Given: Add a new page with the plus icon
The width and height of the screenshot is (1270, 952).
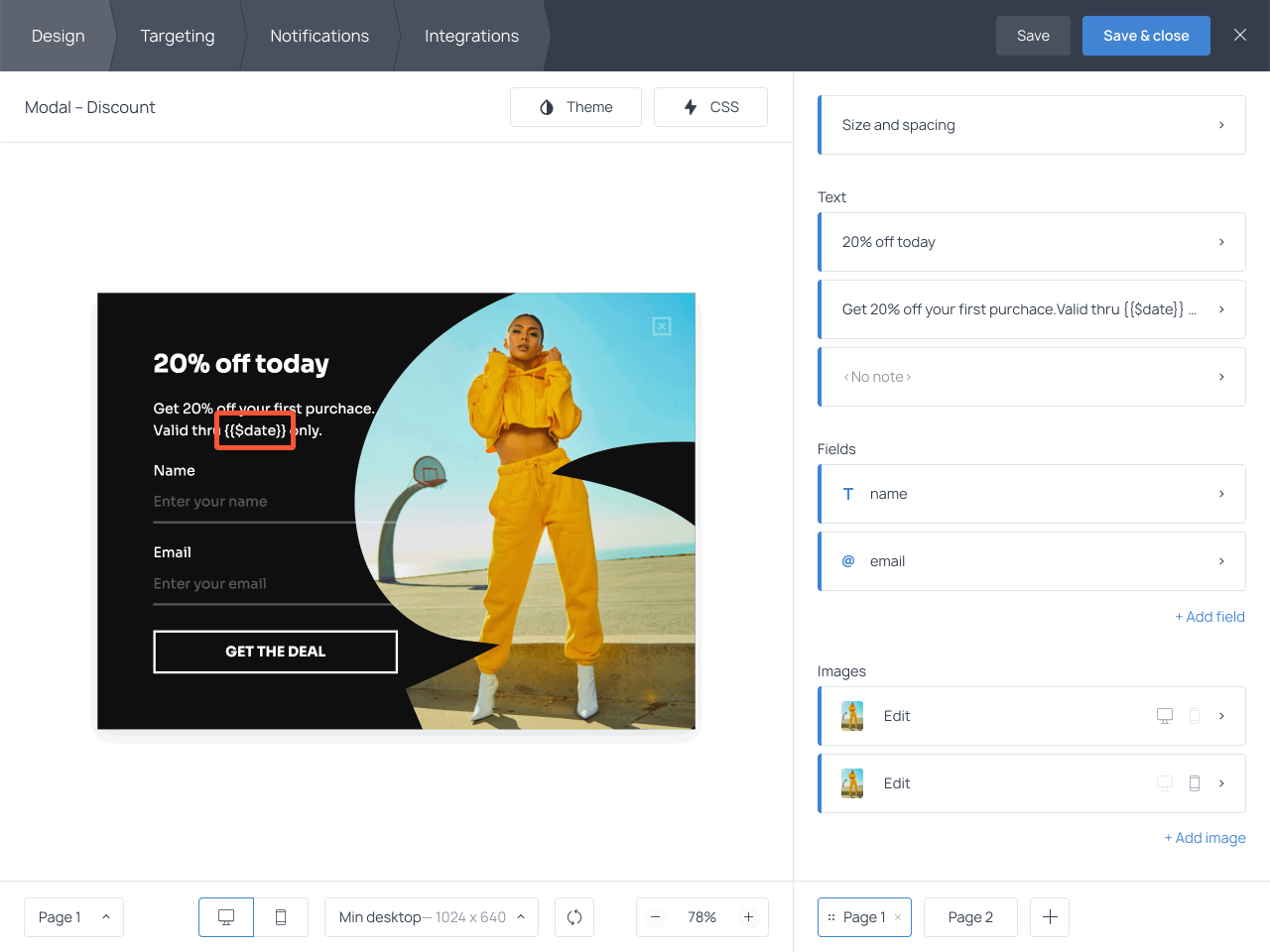Looking at the screenshot, I should click(1049, 917).
